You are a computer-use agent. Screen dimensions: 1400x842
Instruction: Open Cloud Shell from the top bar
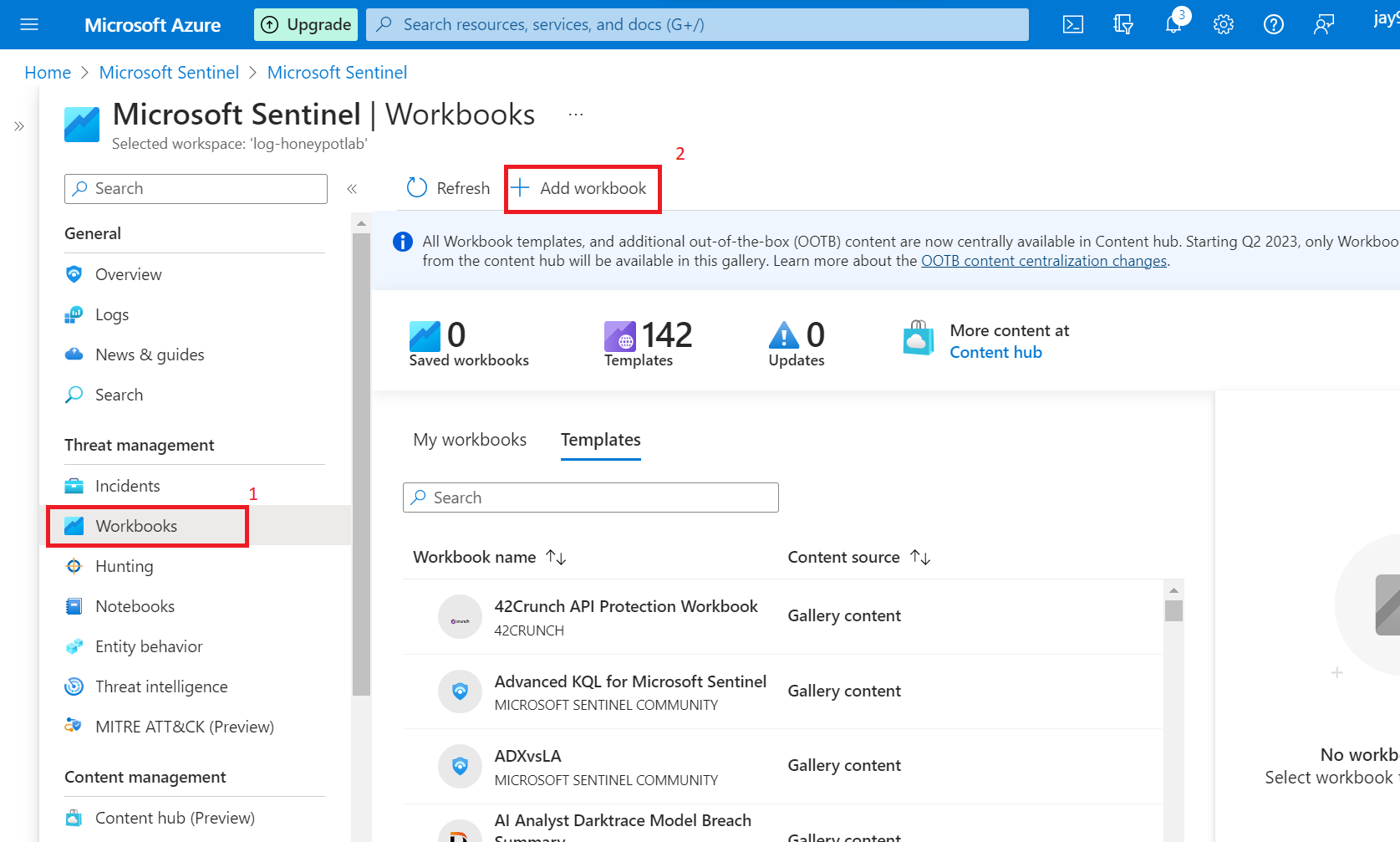pos(1073,24)
